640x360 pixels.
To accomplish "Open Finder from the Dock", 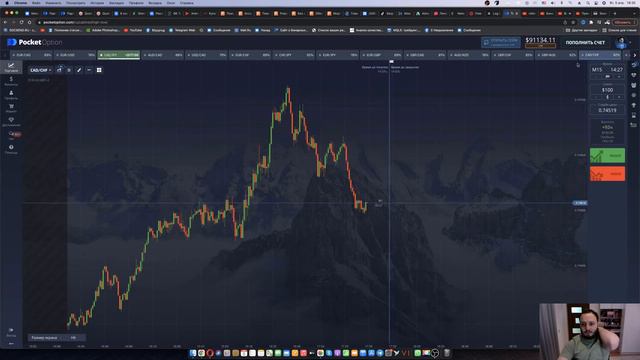I will tap(193, 353).
